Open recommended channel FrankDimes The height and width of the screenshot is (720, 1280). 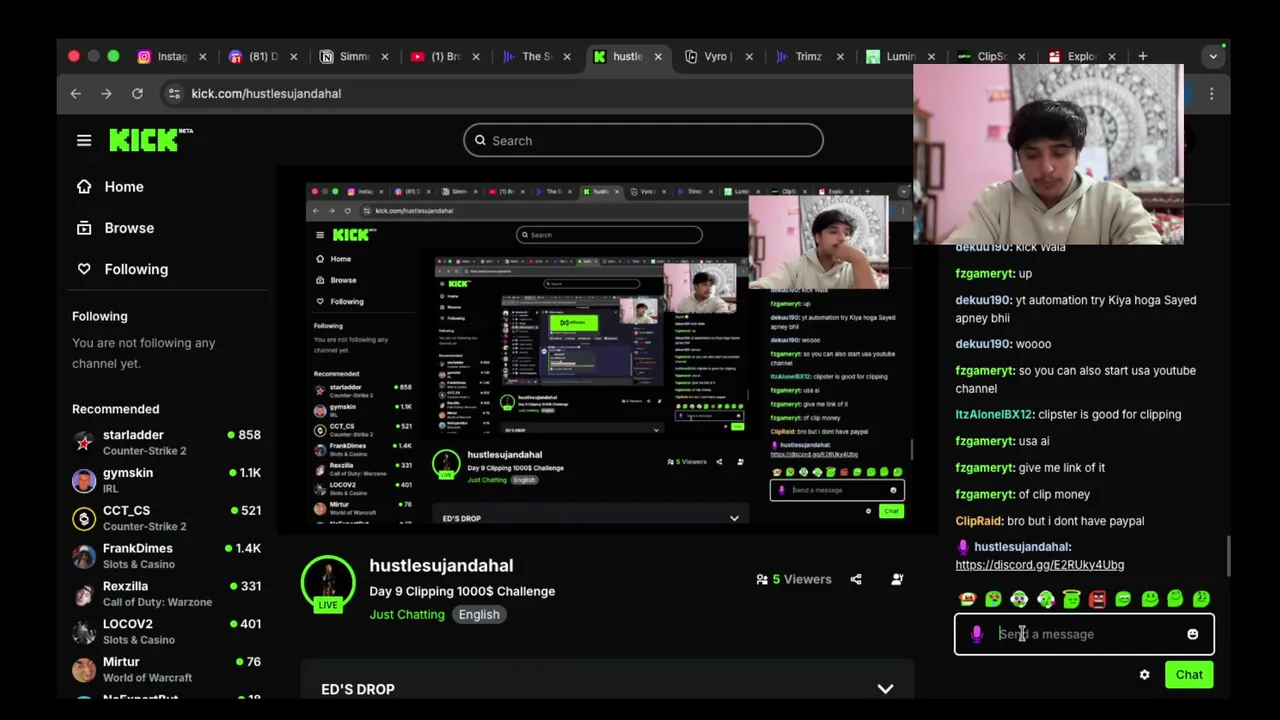click(x=166, y=556)
